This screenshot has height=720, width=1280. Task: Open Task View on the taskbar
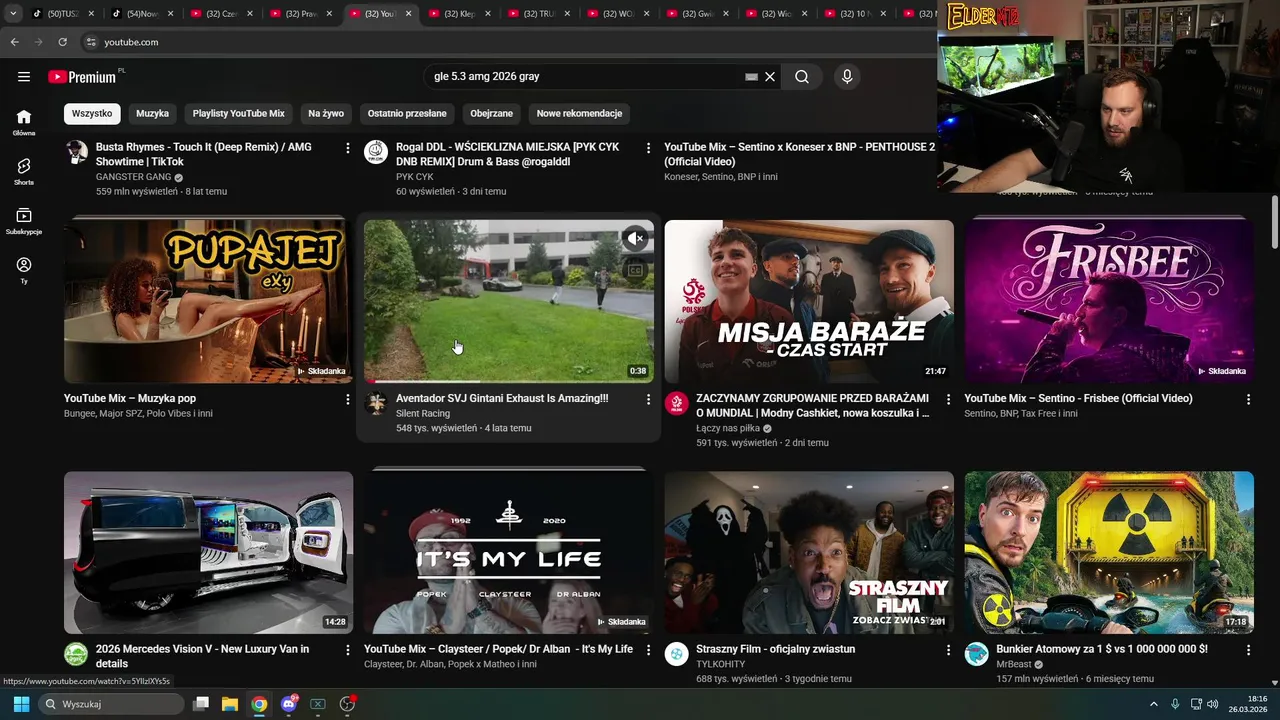tap(201, 704)
